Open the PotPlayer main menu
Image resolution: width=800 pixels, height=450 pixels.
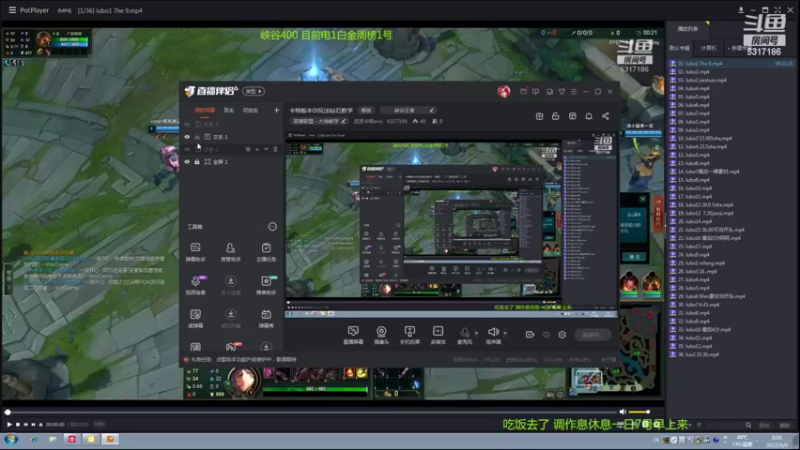pos(12,10)
